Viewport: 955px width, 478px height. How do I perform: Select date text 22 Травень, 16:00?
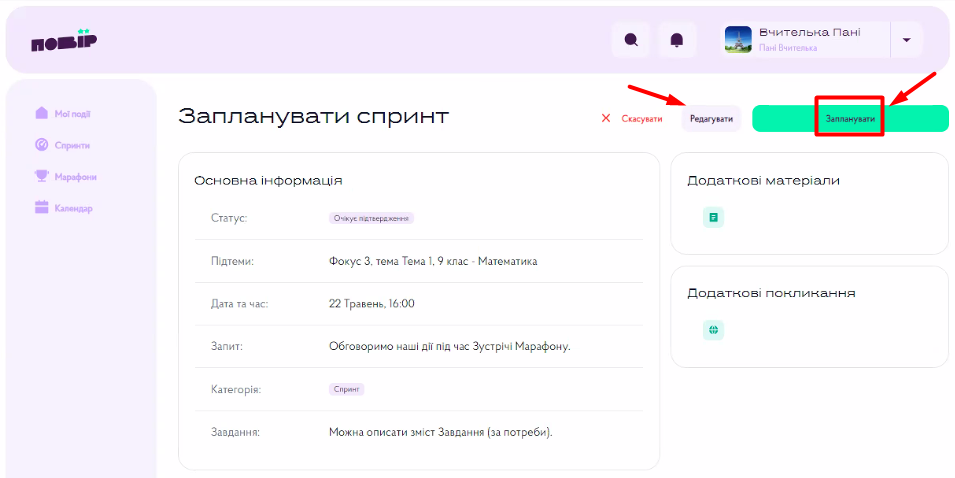(372, 303)
